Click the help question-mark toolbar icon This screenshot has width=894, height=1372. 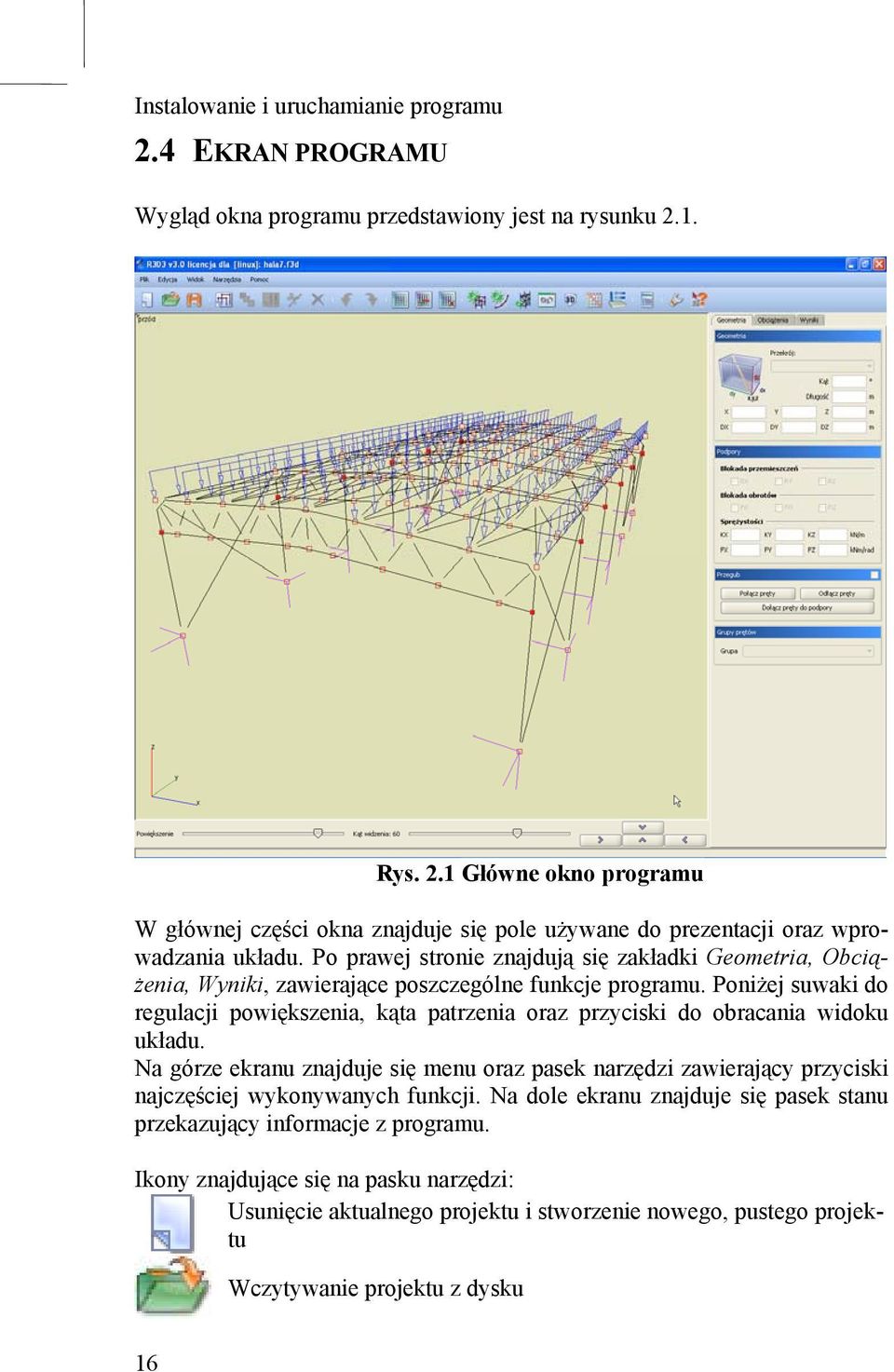tap(698, 300)
